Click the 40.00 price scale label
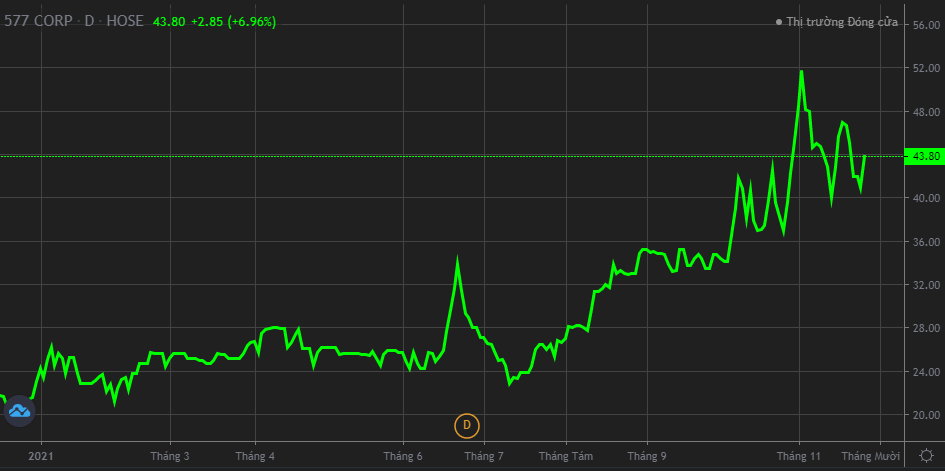 926,198
